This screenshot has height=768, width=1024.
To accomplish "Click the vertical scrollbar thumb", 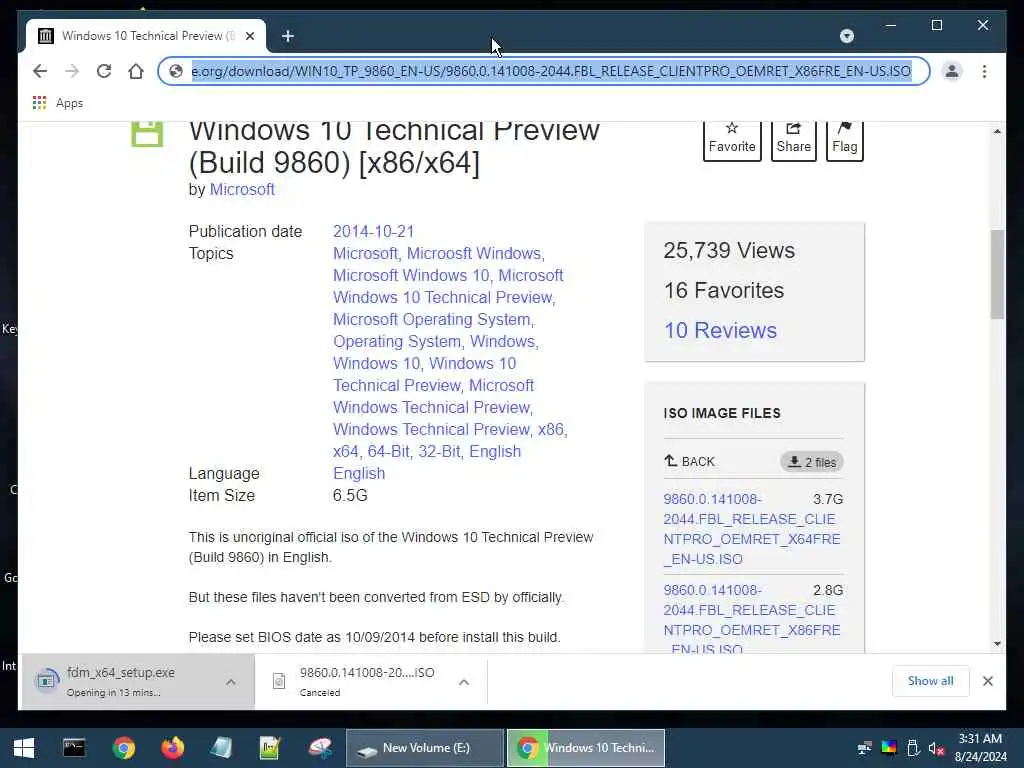I will click(997, 274).
